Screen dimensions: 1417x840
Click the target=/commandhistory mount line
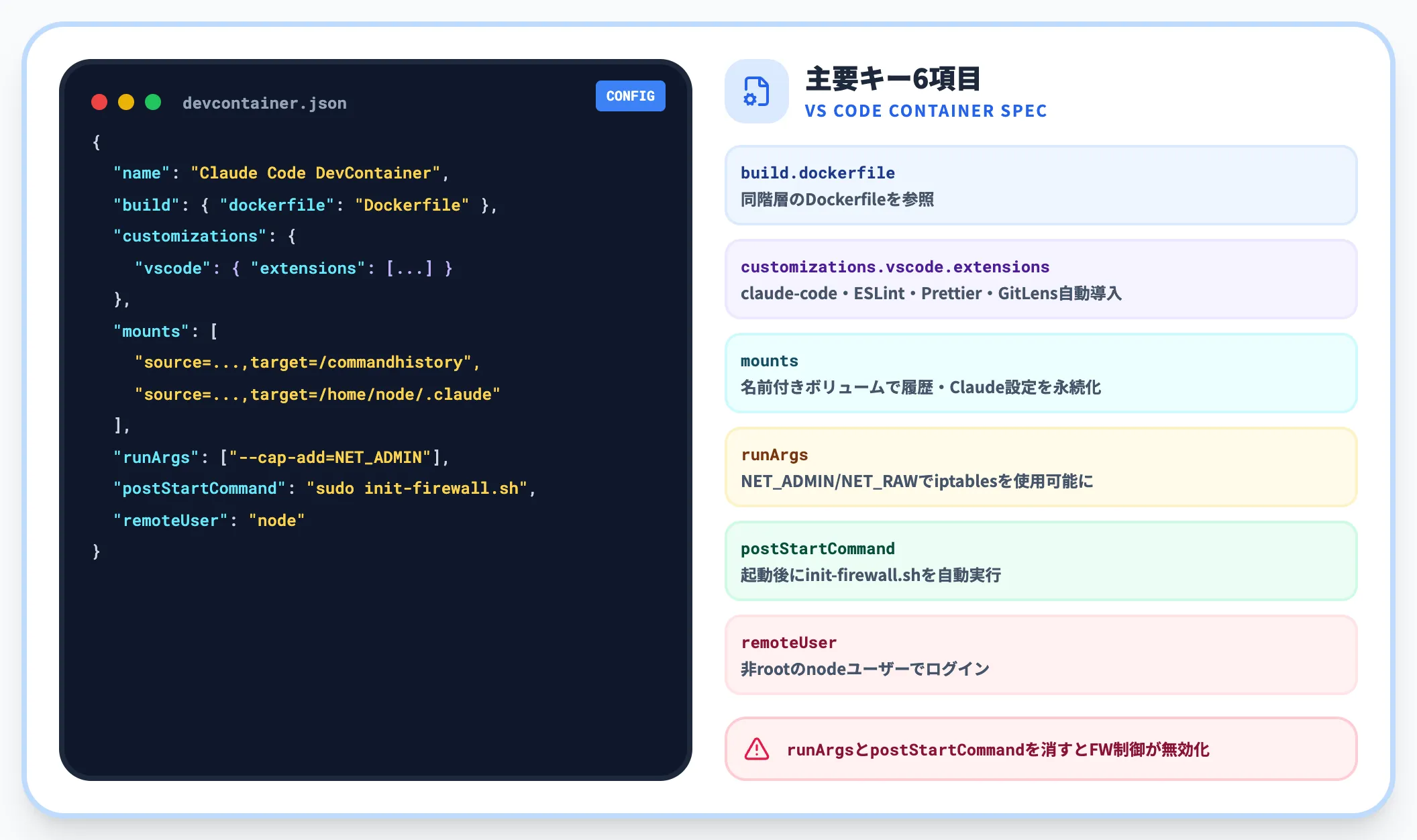tap(307, 362)
